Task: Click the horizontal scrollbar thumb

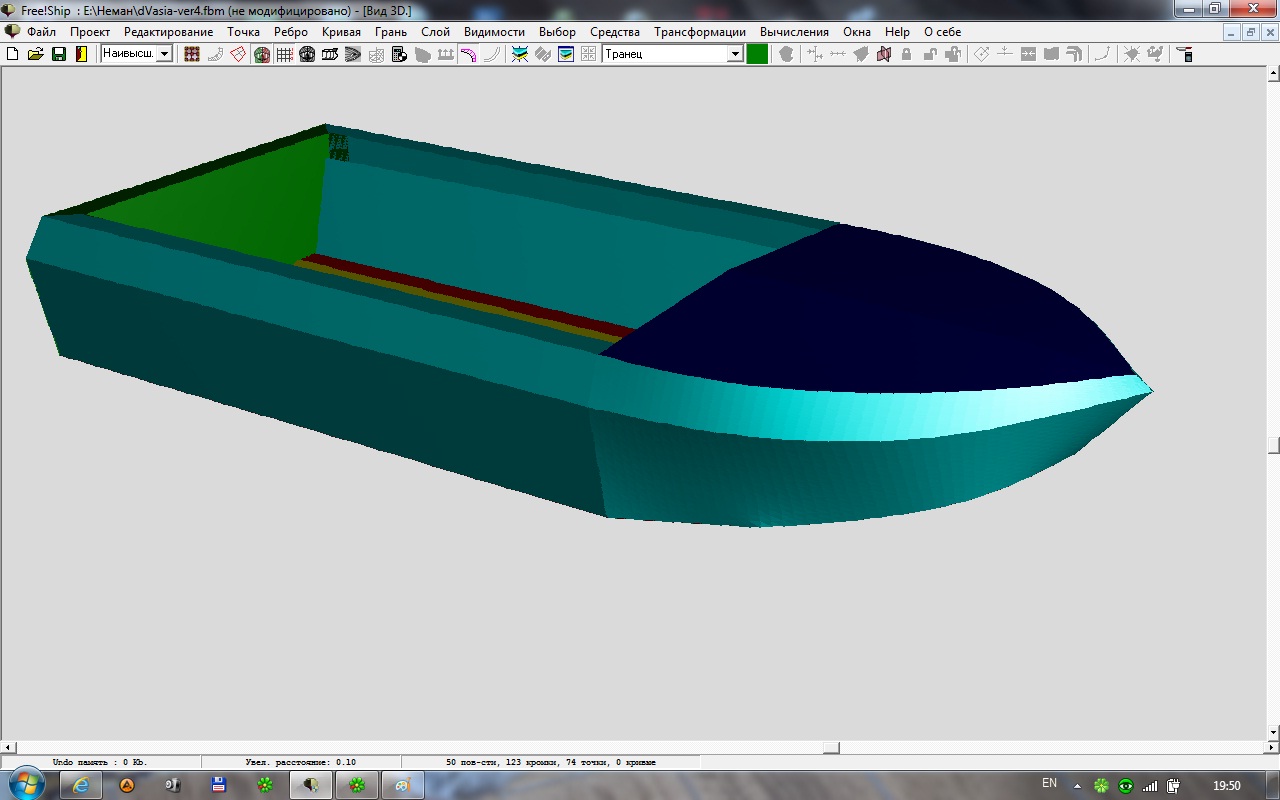Action: [830, 748]
